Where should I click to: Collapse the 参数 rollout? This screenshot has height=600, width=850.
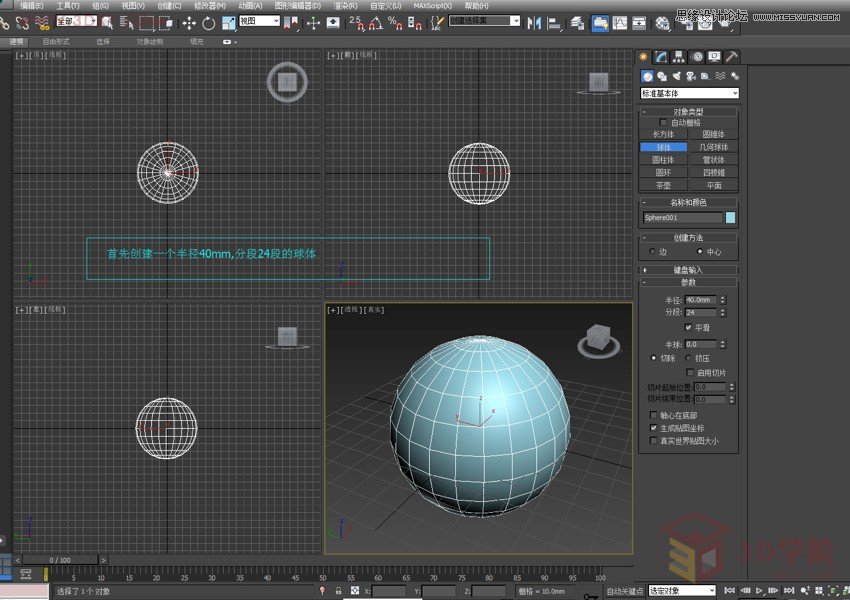(688, 281)
